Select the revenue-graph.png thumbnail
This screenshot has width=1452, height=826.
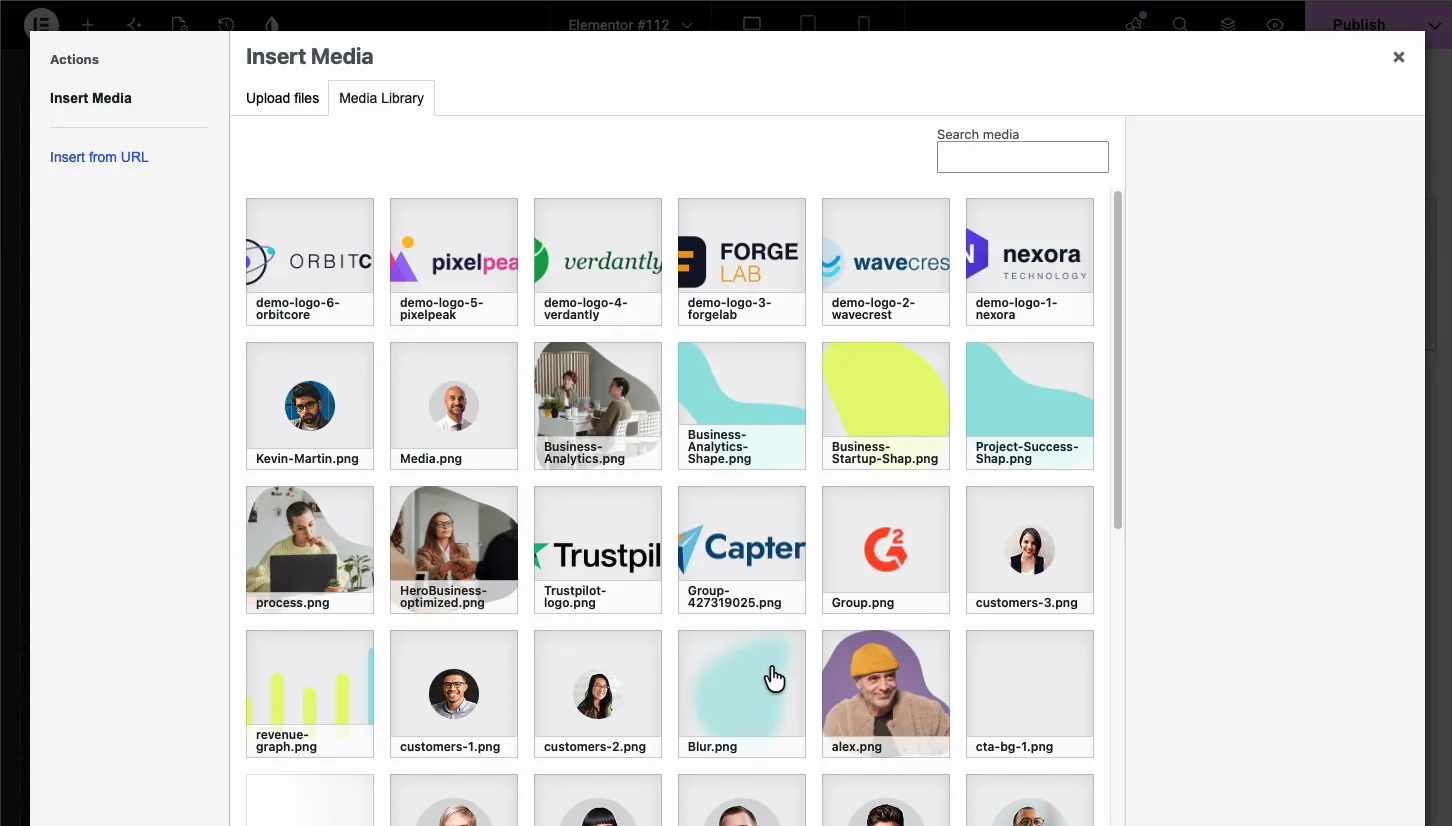point(310,694)
